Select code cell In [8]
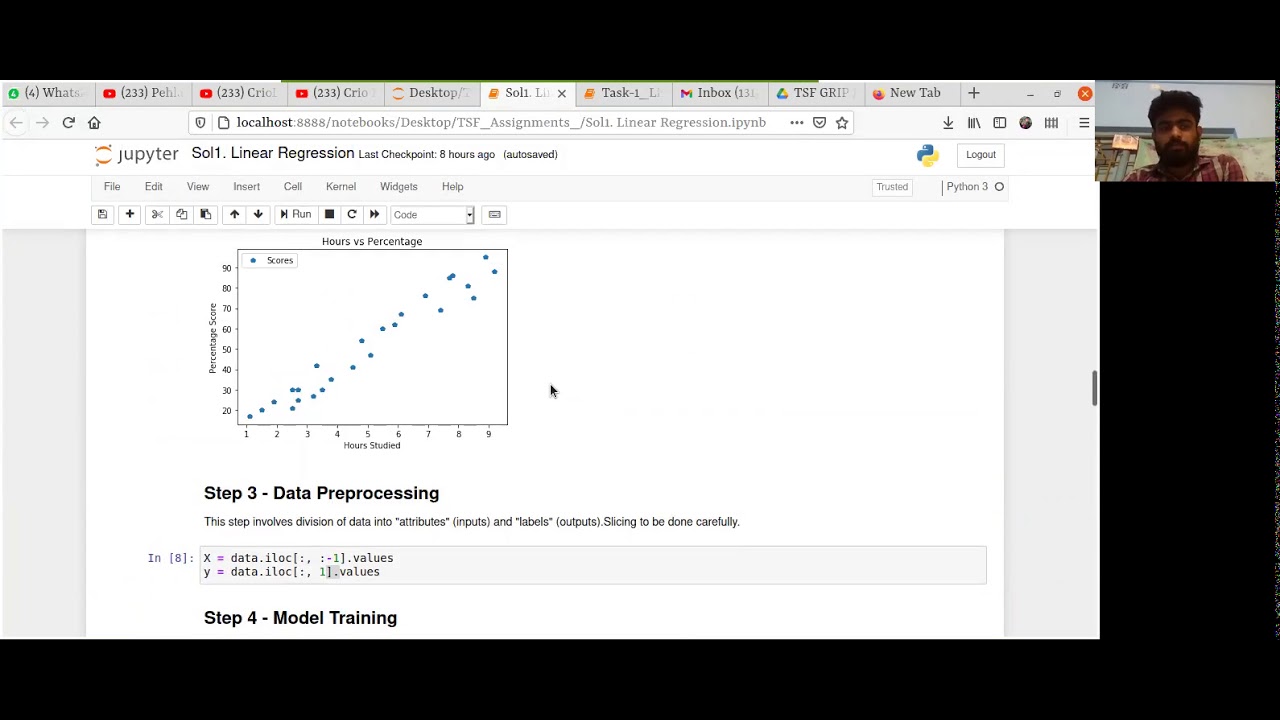The height and width of the screenshot is (720, 1280). pos(594,565)
